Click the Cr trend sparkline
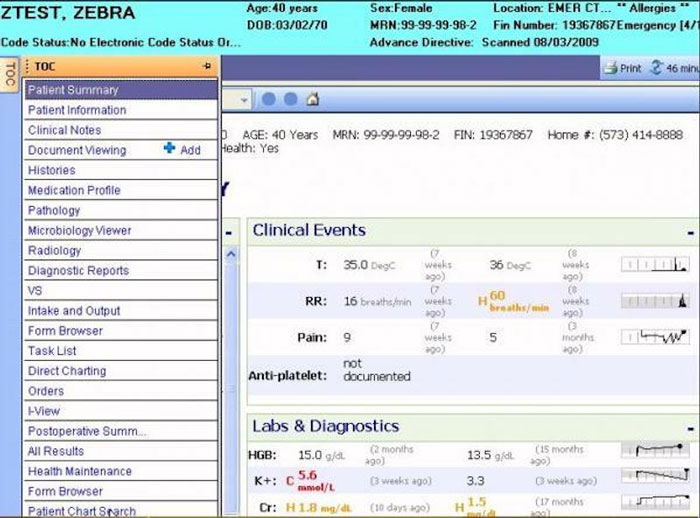 (x=654, y=501)
